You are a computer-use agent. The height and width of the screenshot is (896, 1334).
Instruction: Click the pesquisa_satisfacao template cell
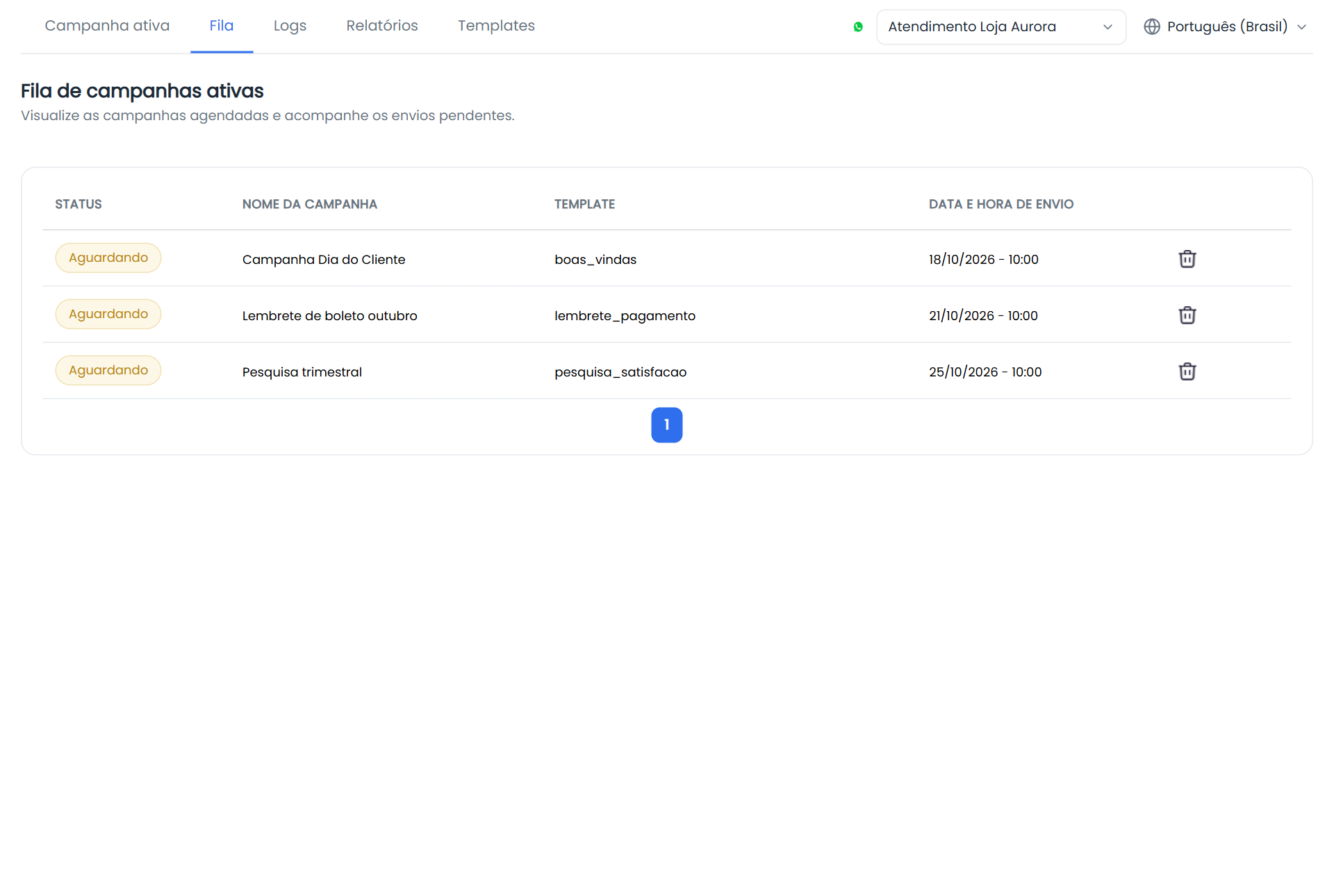(620, 372)
